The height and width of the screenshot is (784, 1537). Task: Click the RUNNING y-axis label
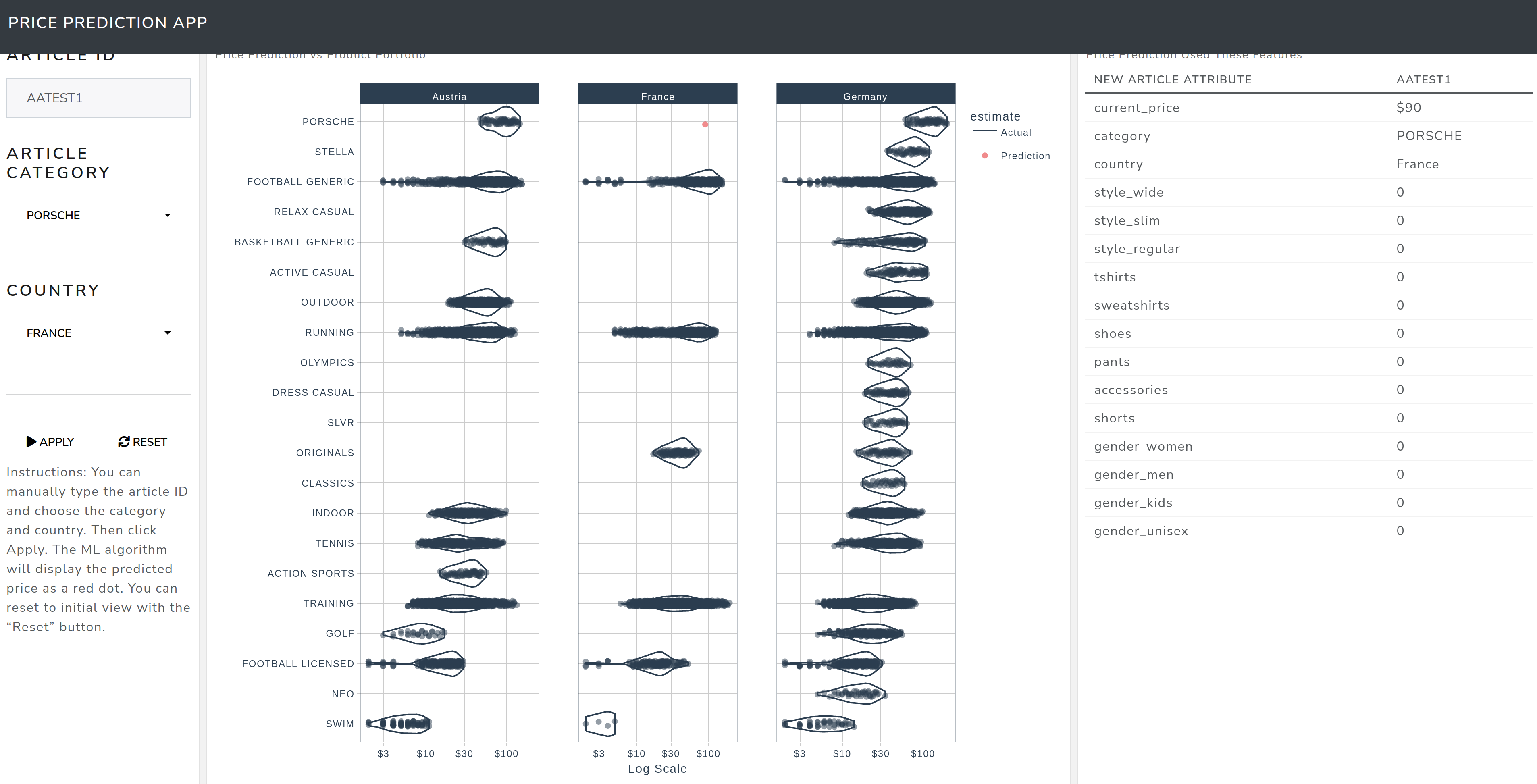coord(329,332)
